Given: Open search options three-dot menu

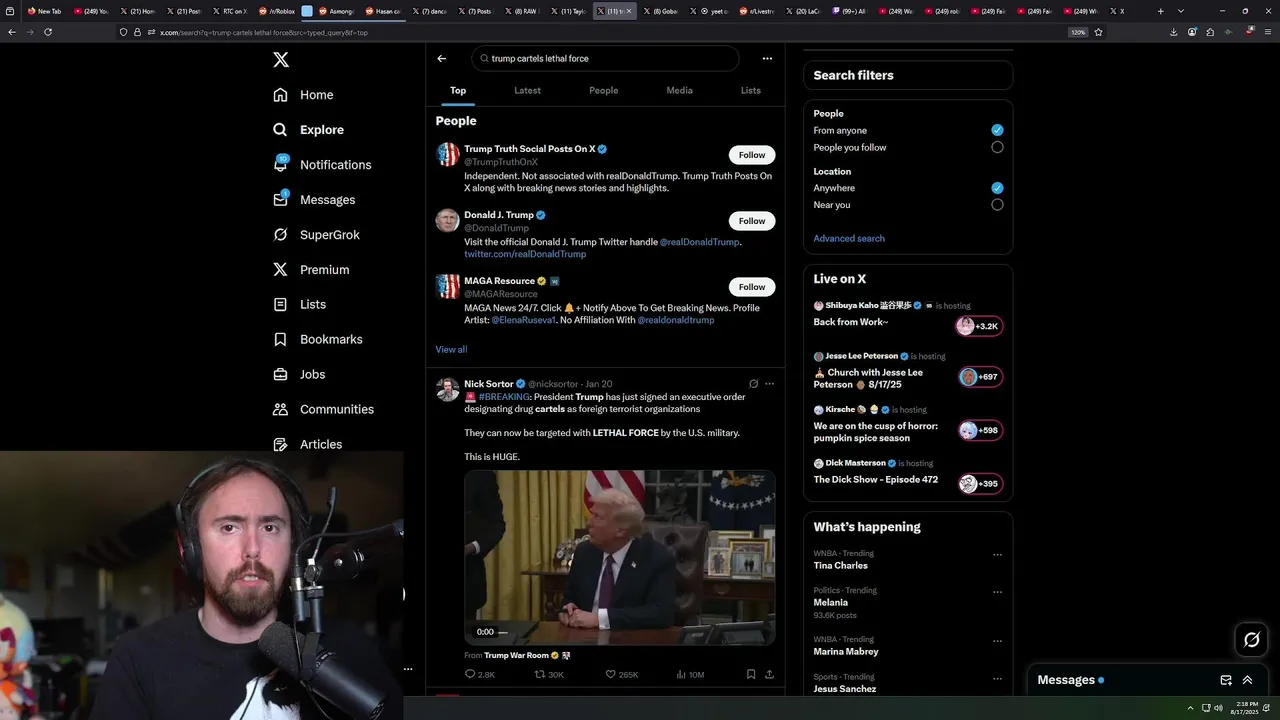Looking at the screenshot, I should (x=767, y=58).
